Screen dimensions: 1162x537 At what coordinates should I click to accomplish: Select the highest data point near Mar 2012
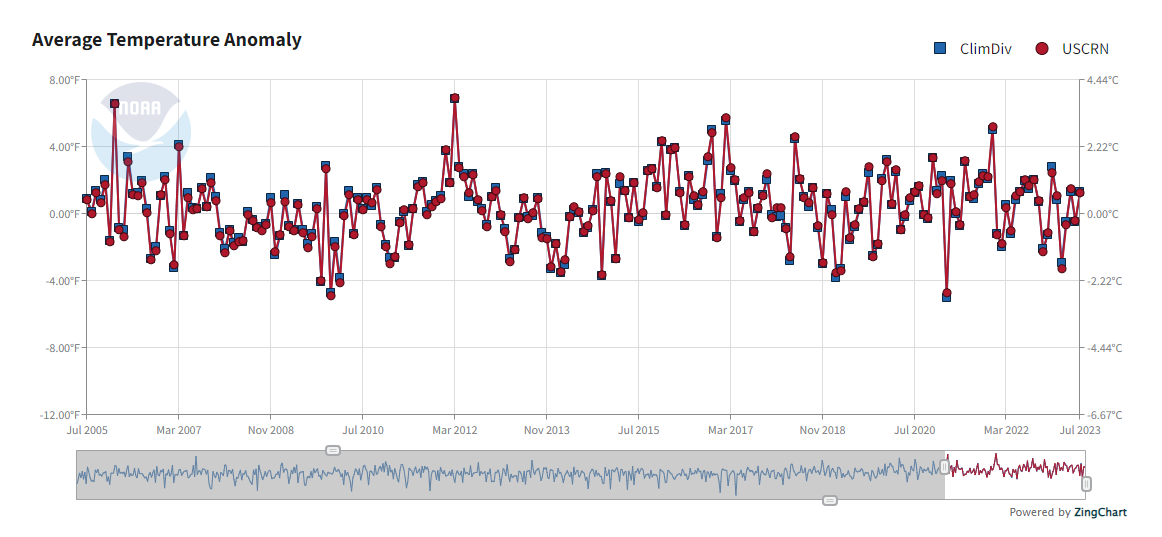click(454, 98)
